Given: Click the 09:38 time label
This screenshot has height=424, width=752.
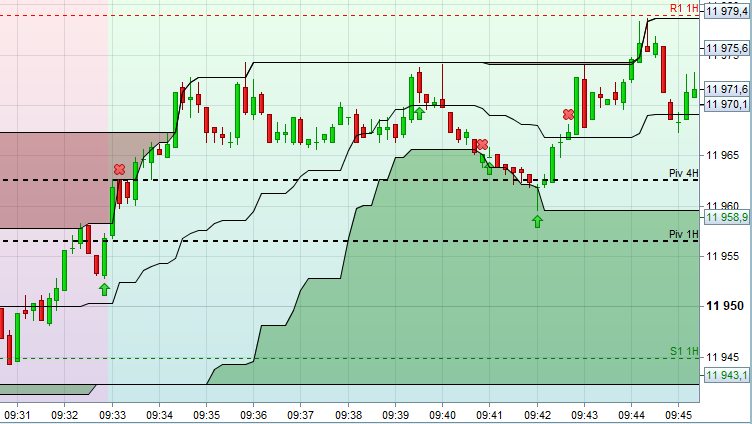Looking at the screenshot, I should pos(348,415).
